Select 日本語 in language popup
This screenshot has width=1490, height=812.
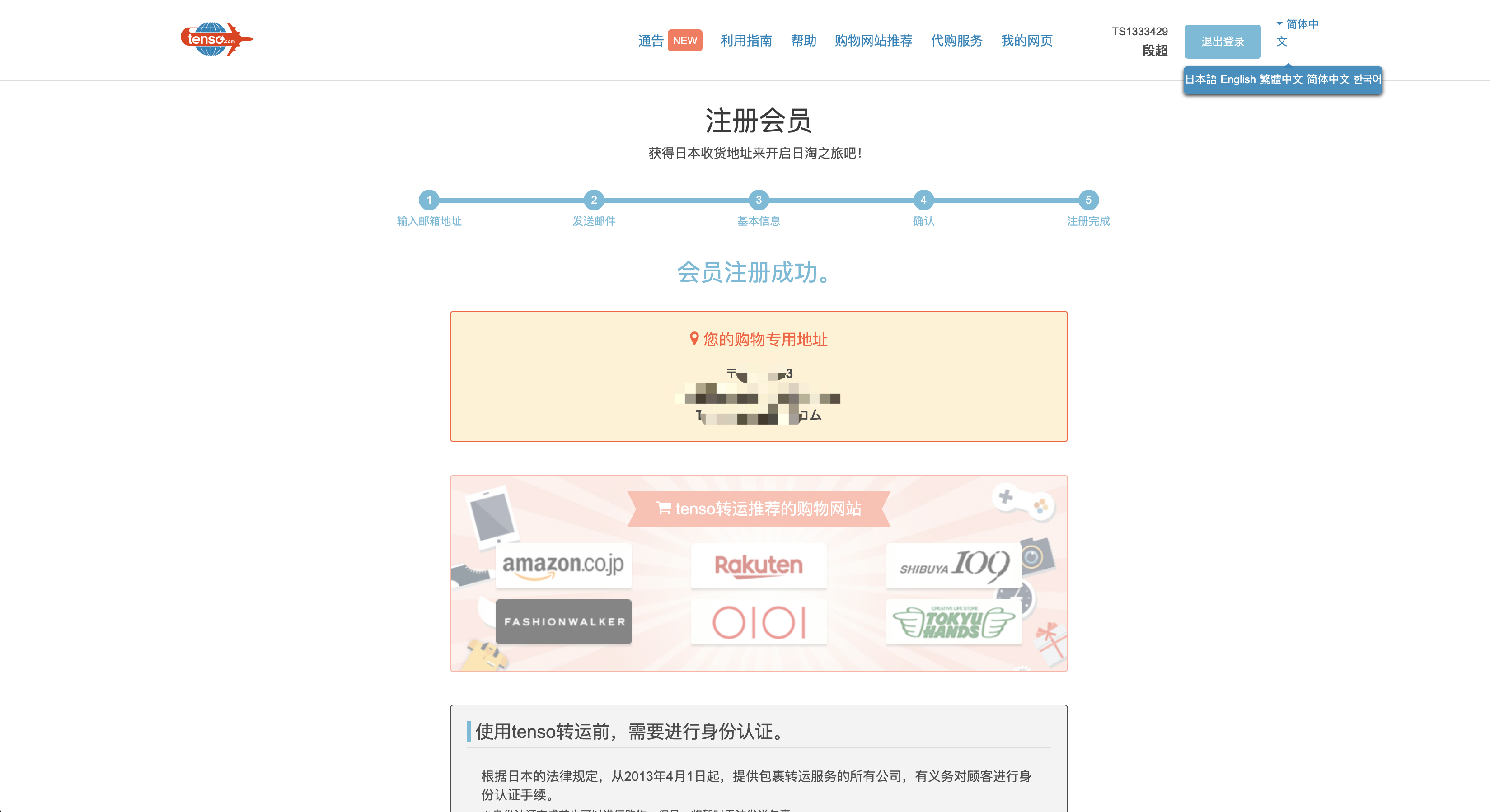point(1200,79)
